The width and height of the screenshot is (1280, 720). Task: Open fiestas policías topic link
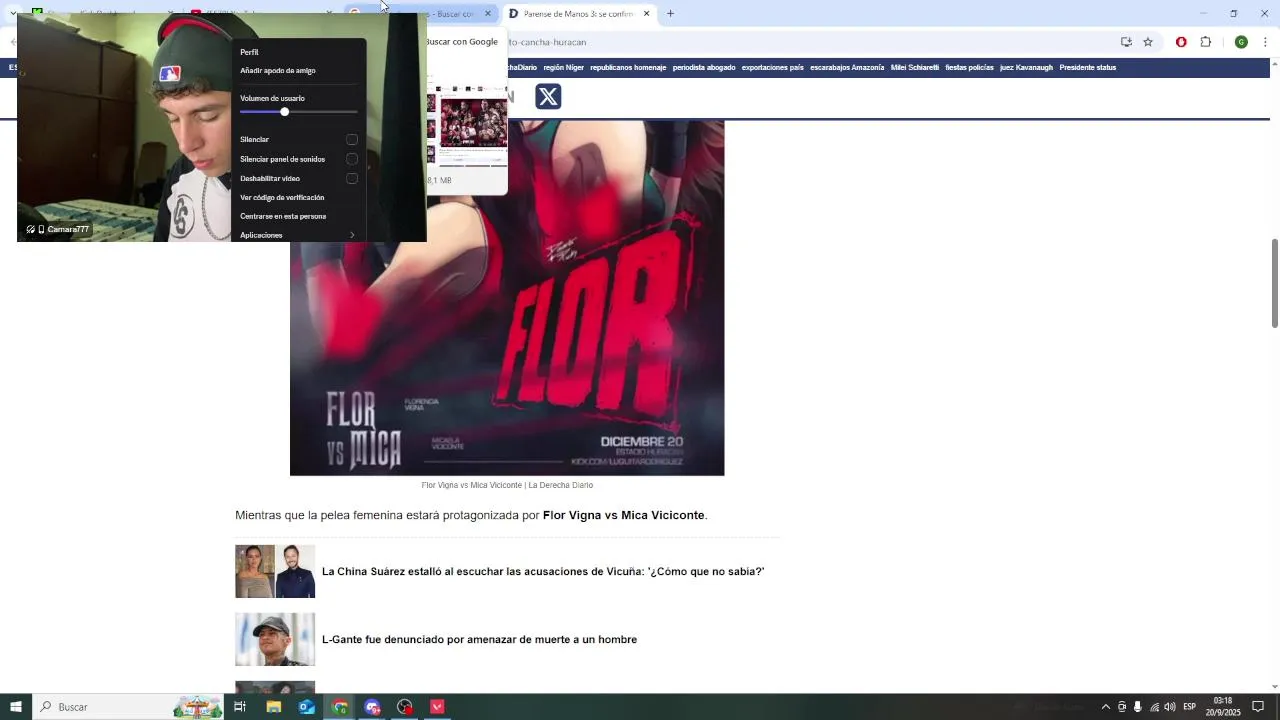(x=969, y=68)
